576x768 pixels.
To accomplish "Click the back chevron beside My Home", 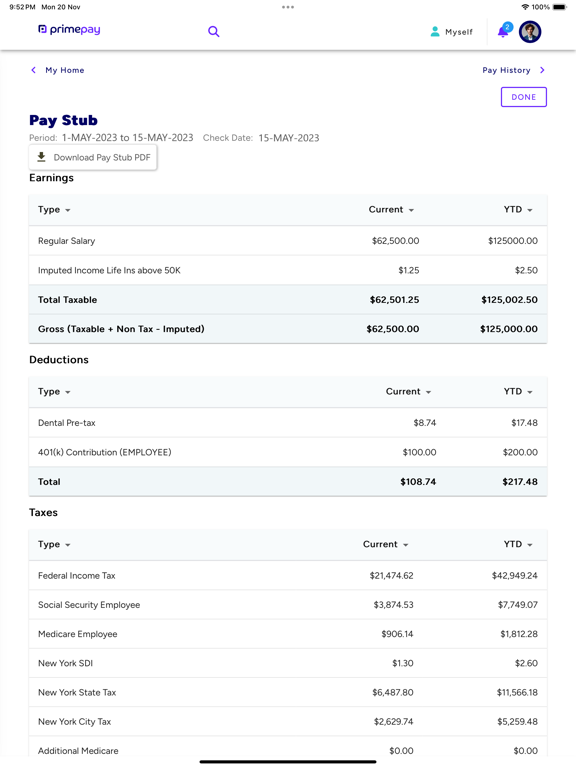I will click(33, 70).
